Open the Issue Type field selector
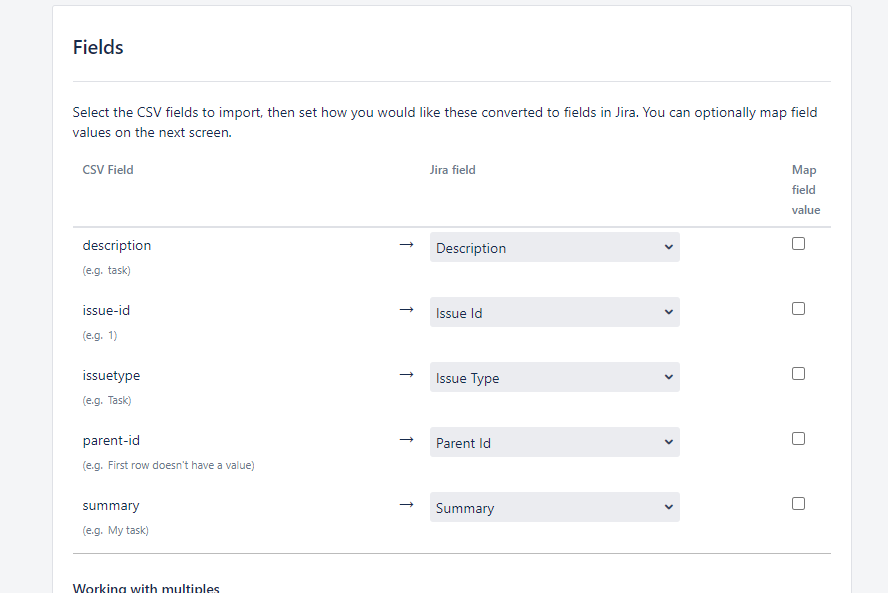 [554, 378]
